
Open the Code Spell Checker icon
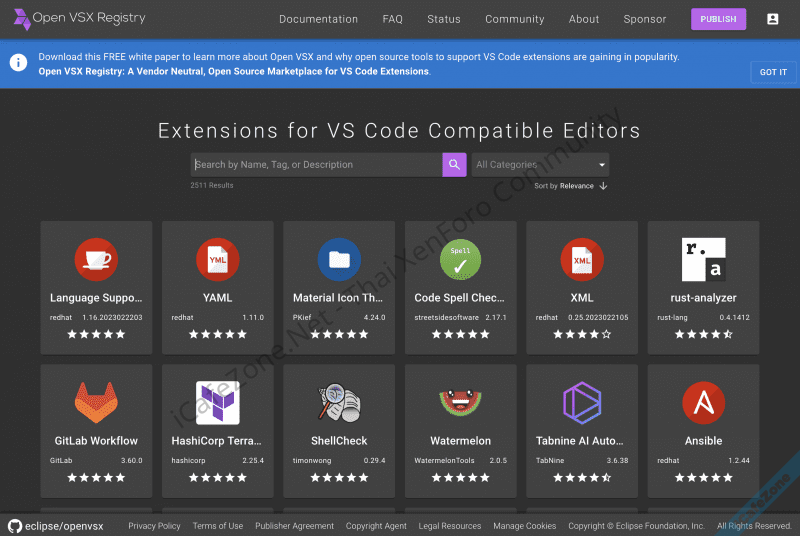tap(460, 260)
